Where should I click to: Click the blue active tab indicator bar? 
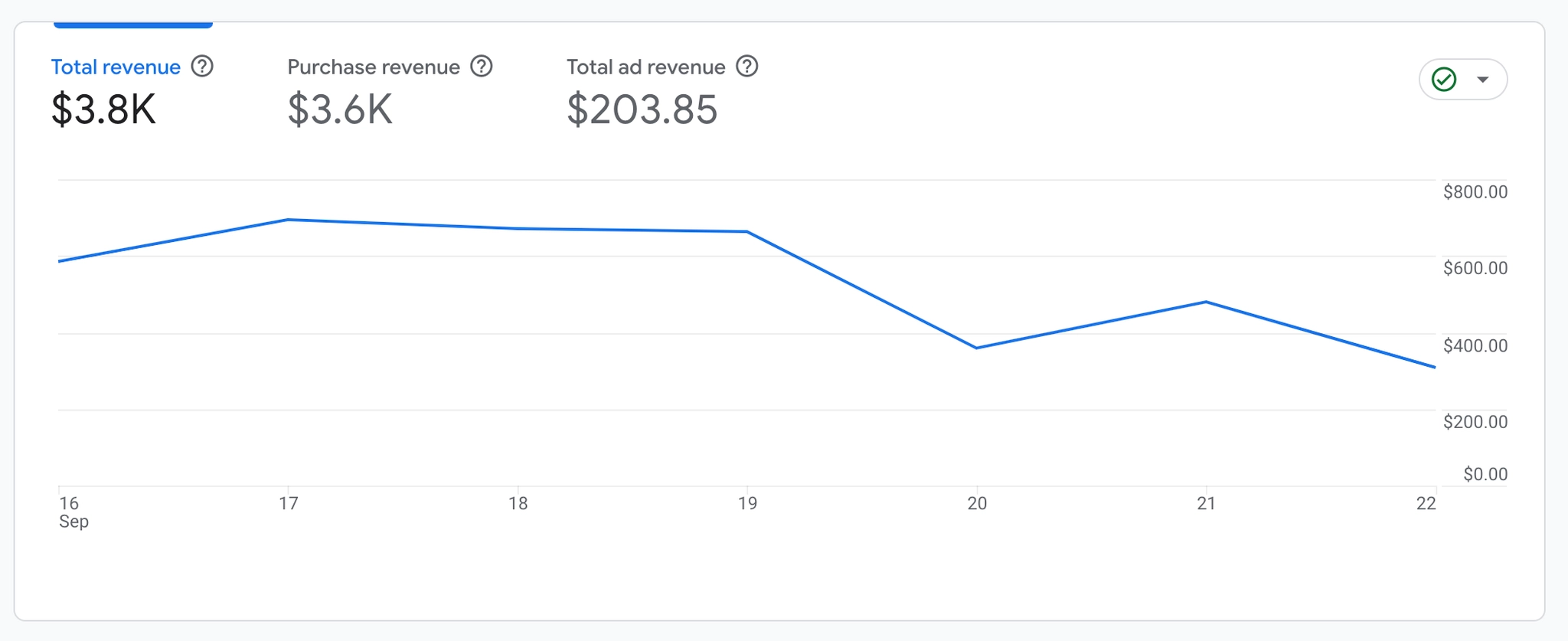click(x=133, y=25)
